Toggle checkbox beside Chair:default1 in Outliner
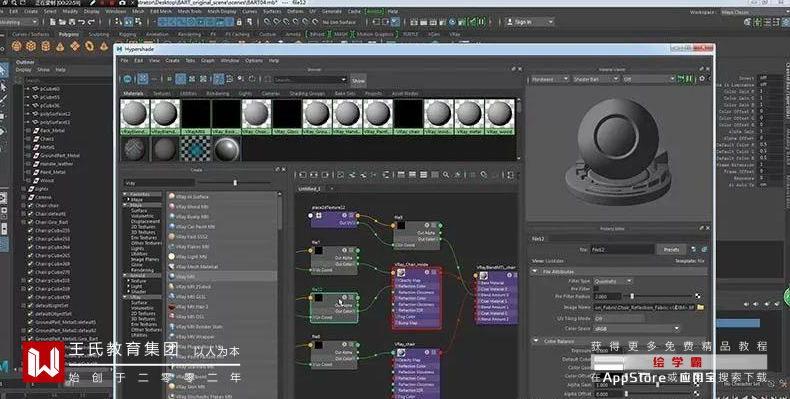790x399 pixels. pos(30,214)
